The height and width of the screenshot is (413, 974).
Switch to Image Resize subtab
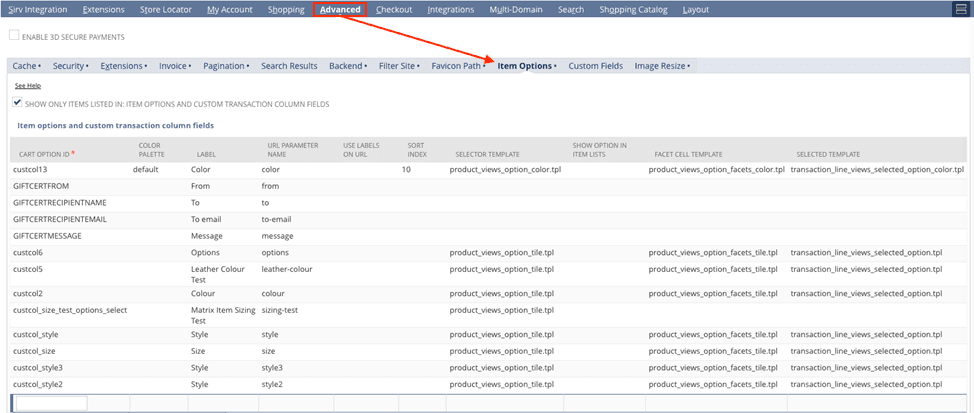662,66
